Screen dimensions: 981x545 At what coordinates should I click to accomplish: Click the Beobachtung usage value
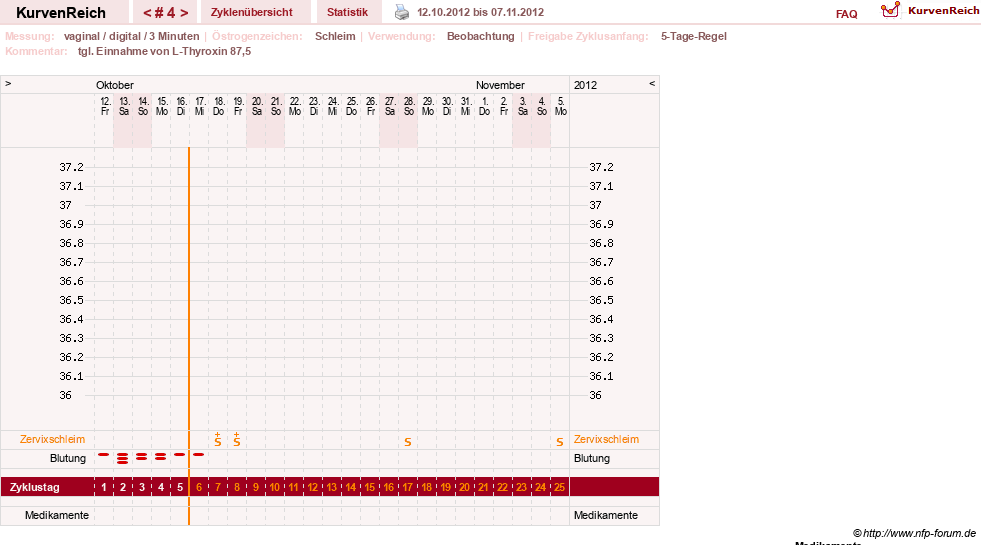480,36
